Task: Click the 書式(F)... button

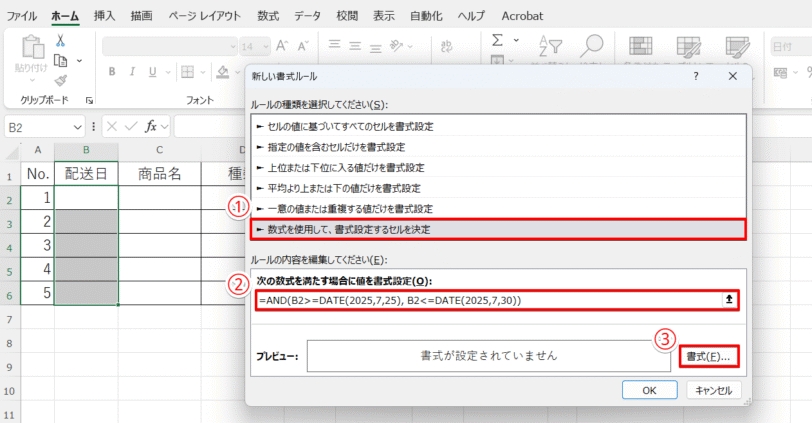Action: coord(708,356)
